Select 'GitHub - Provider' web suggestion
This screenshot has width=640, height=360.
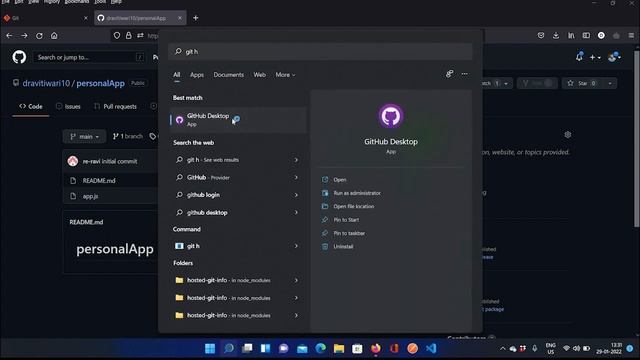point(208,178)
